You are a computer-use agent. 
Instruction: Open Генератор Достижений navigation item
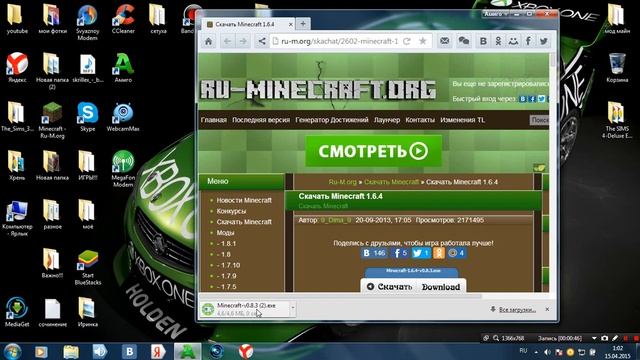pos(332,120)
